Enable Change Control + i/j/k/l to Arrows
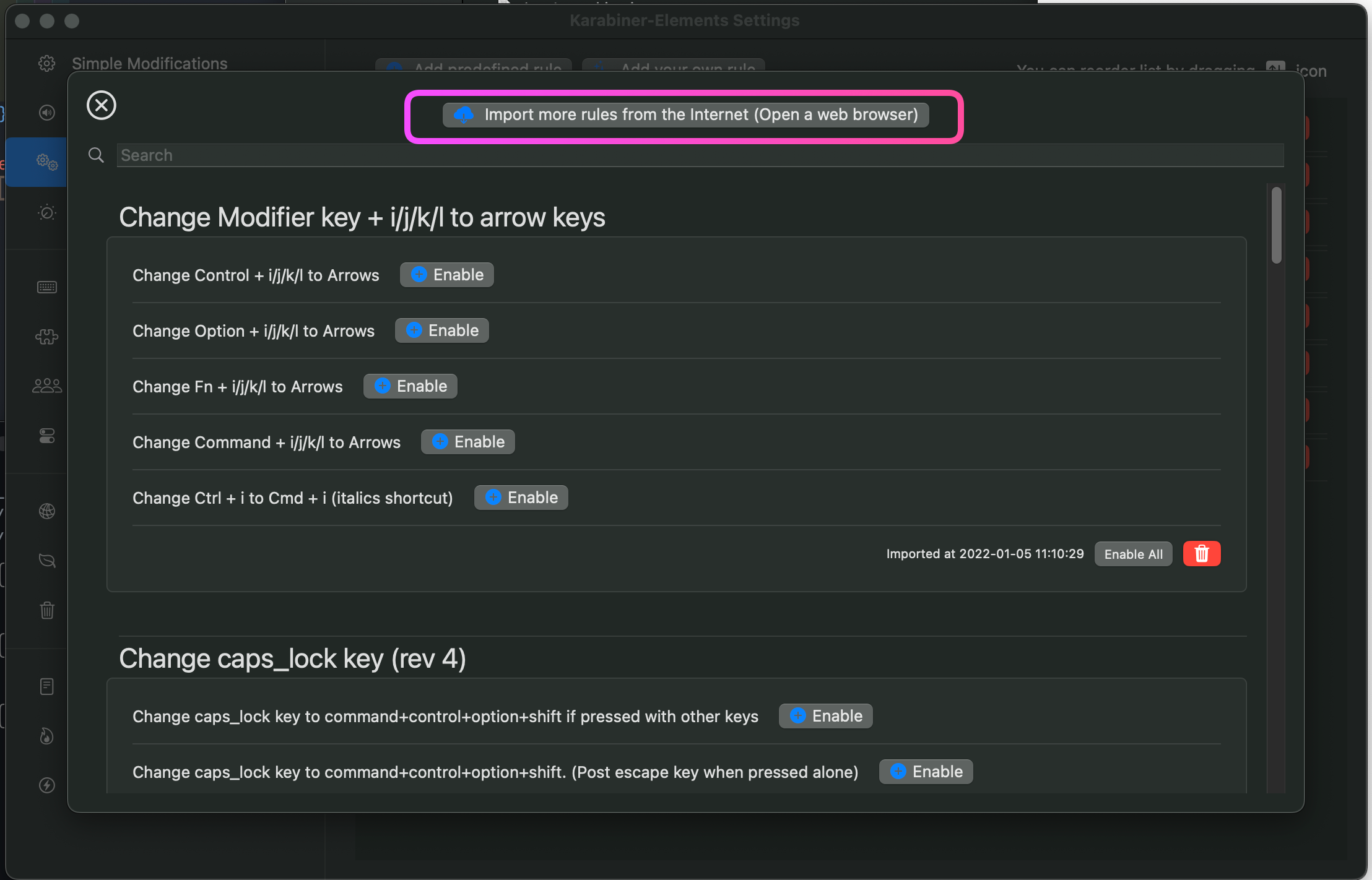 pos(446,275)
